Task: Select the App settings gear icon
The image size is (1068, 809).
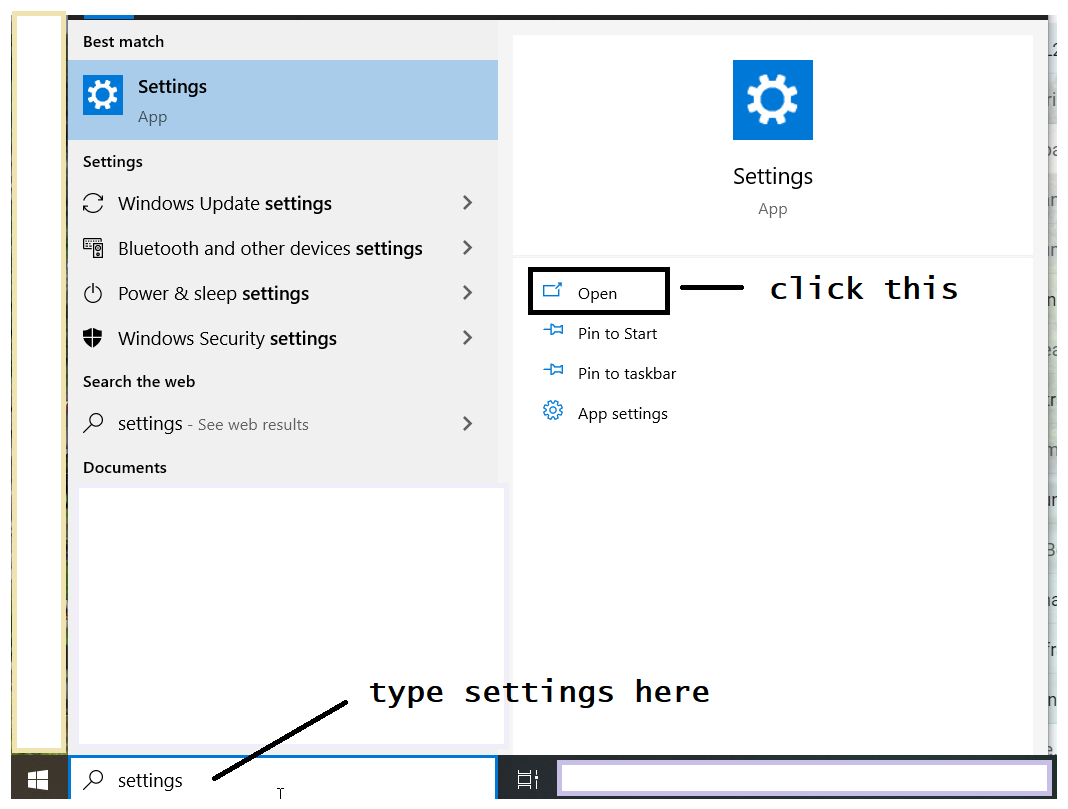Action: pyautogui.click(x=552, y=411)
